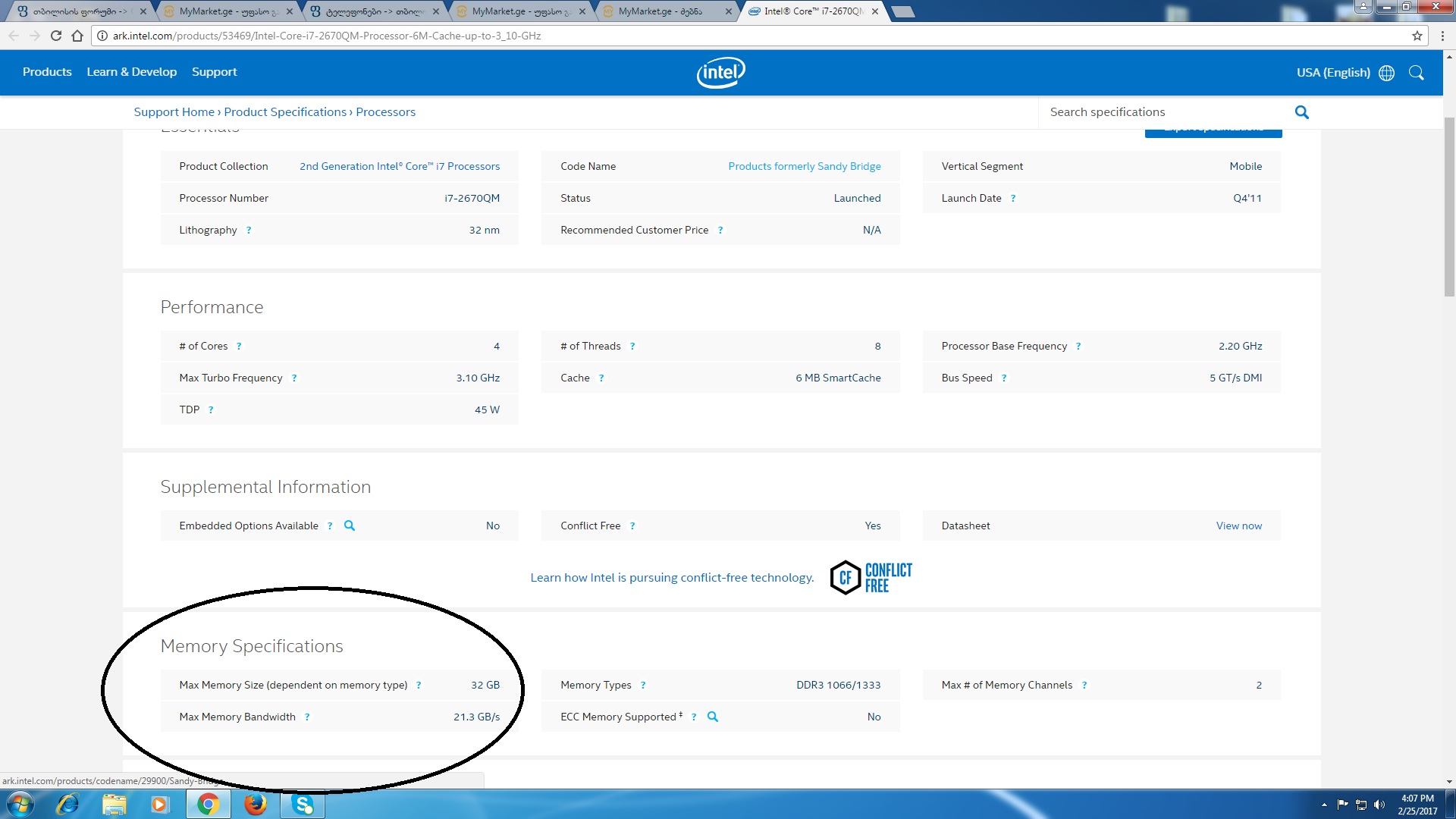Reload the page with refresh icon
The image size is (1456, 819).
pyautogui.click(x=55, y=36)
